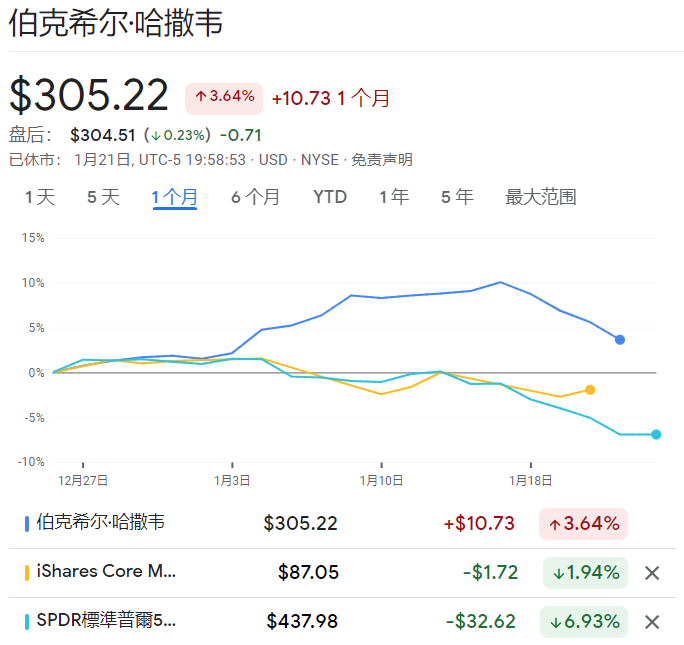Switch chart to 1年 range
The width and height of the screenshot is (684, 645).
394,197
